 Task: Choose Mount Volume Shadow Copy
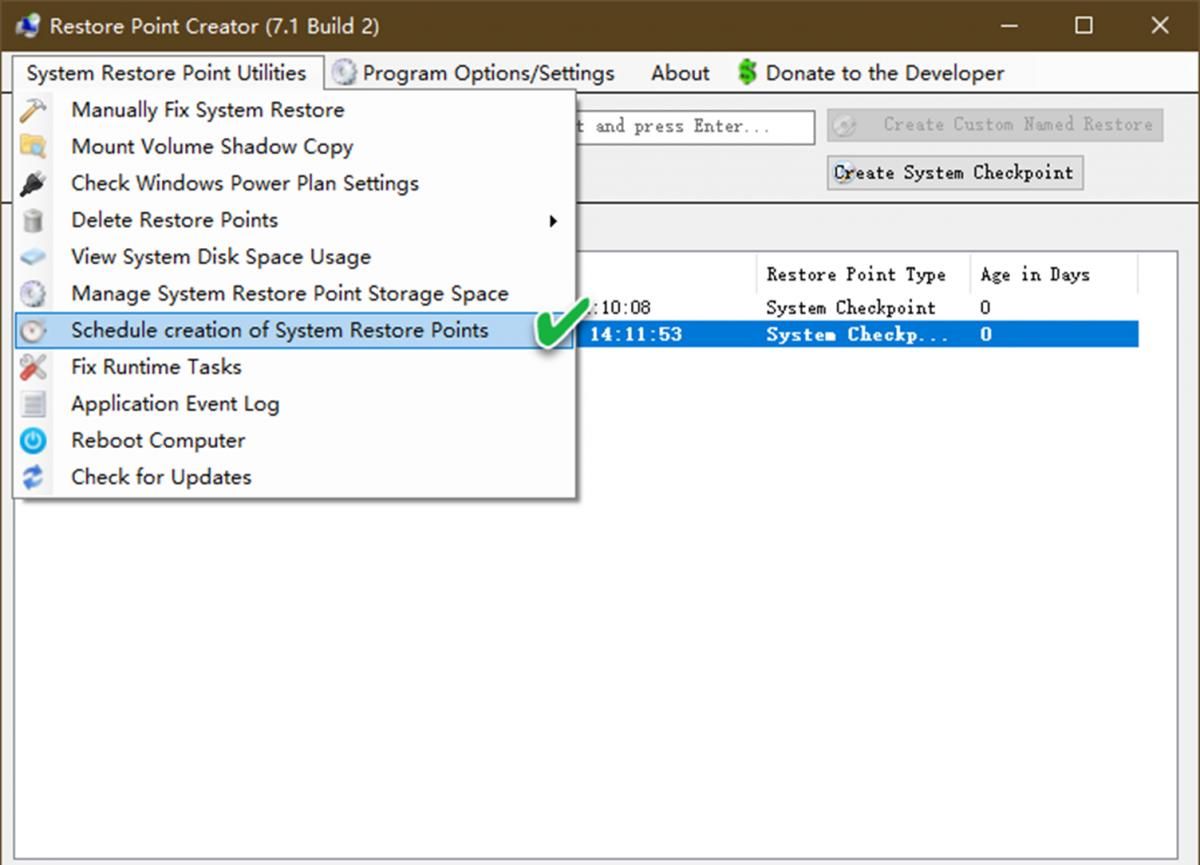pyautogui.click(x=295, y=147)
